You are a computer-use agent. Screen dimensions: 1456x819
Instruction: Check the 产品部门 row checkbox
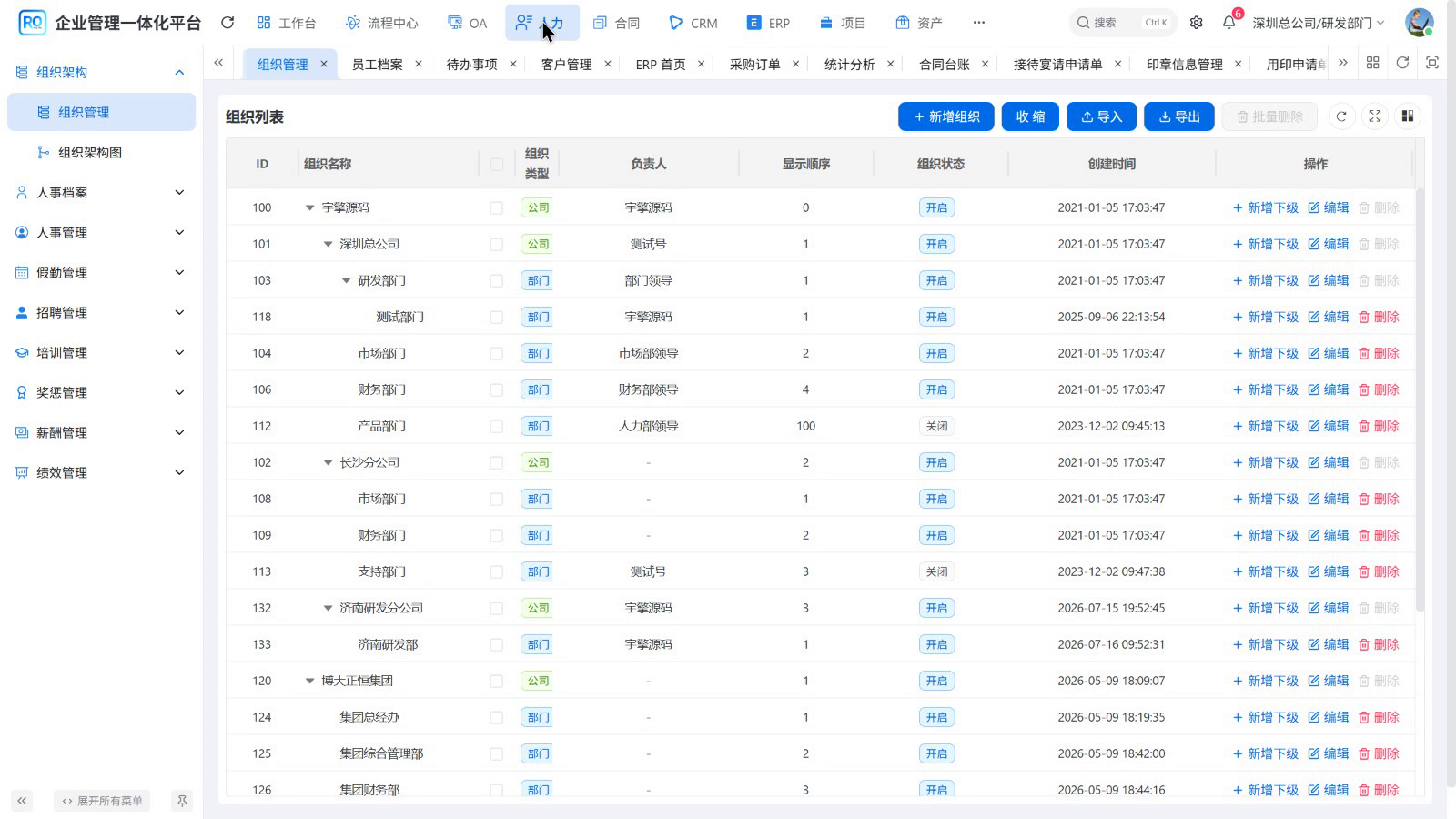[496, 426]
